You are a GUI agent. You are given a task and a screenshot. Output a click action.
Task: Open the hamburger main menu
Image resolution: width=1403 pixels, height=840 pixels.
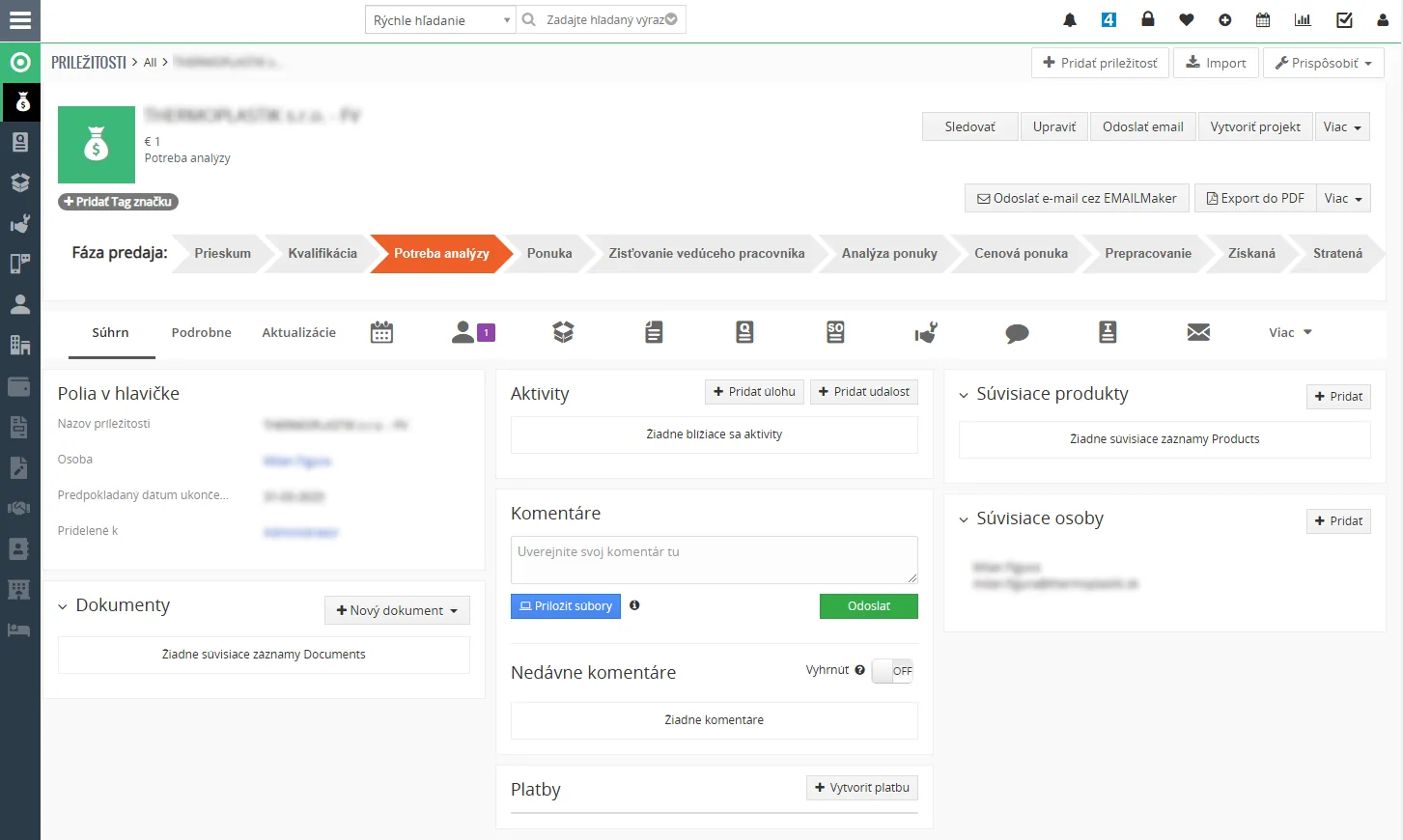click(20, 20)
